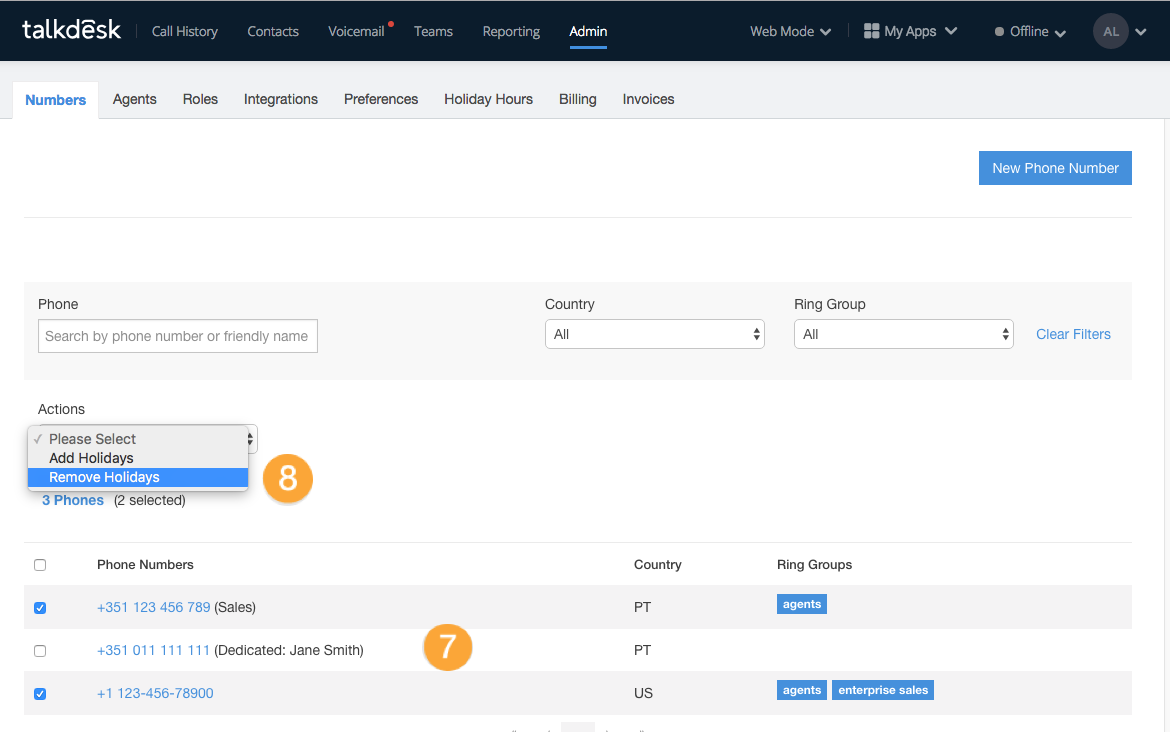The image size is (1170, 732).
Task: Switch to the Preferences tab
Action: click(381, 99)
